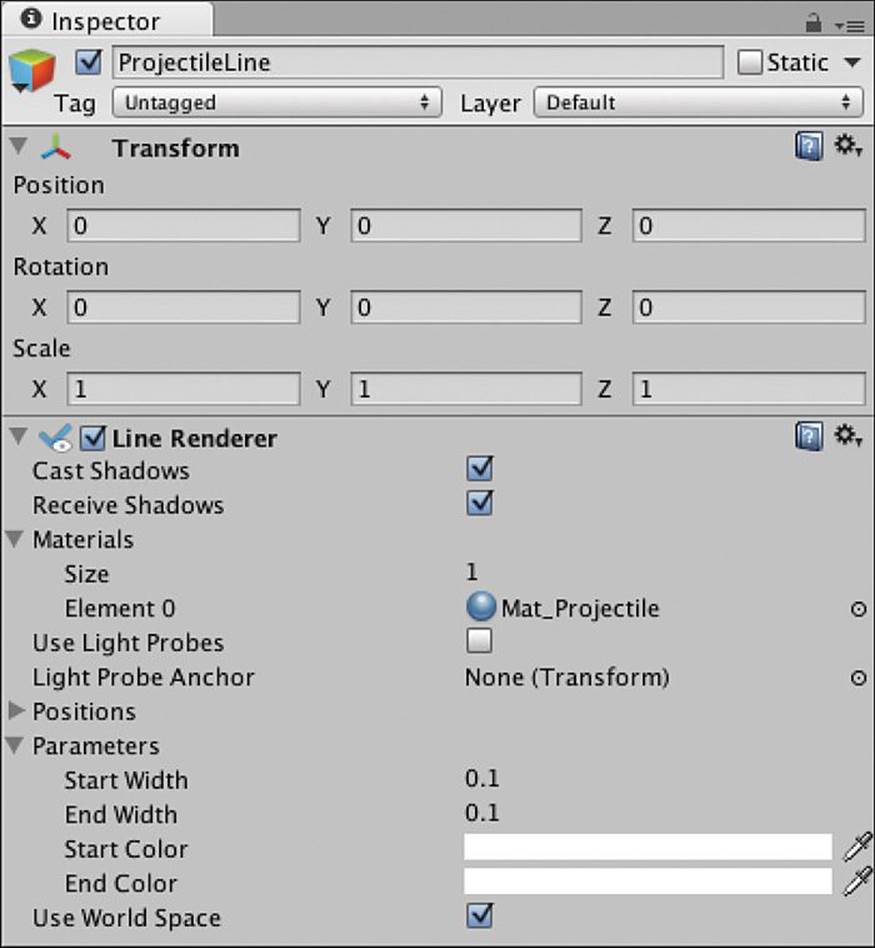This screenshot has height=948, width=875.
Task: Pick End Color with eyedropper icon
Action: coord(858,881)
